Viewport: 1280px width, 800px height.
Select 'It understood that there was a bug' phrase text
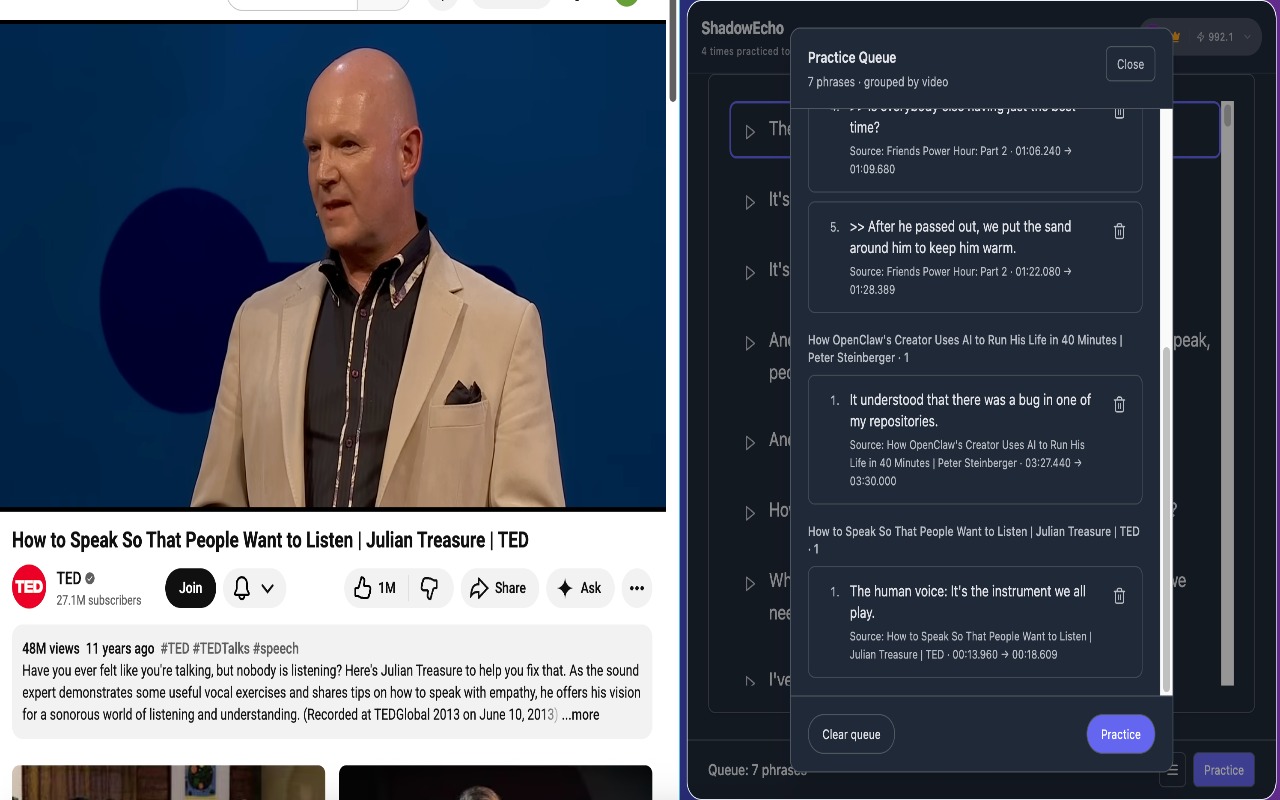point(970,410)
